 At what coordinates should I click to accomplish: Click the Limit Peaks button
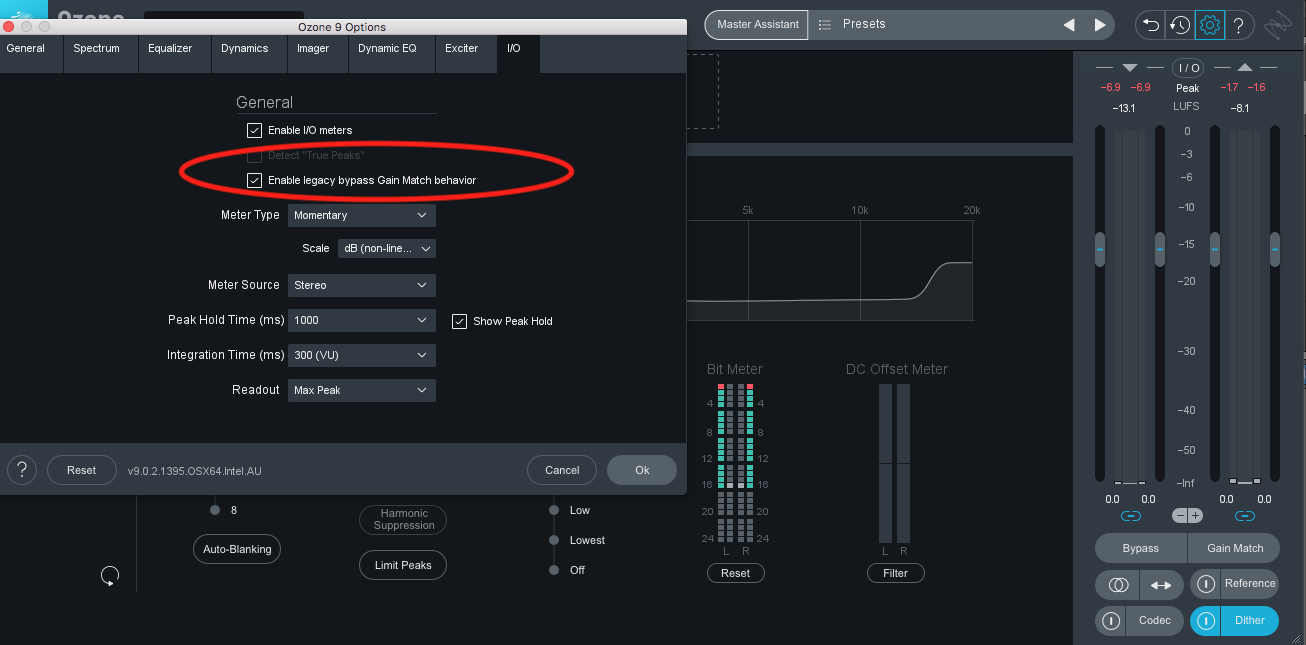tap(403, 565)
